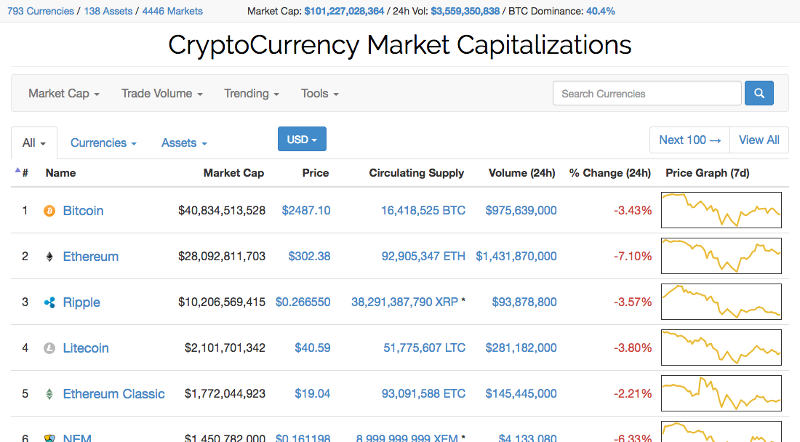Open the 4446 Markets link
Screen dimensions: 800x442
[172, 11]
